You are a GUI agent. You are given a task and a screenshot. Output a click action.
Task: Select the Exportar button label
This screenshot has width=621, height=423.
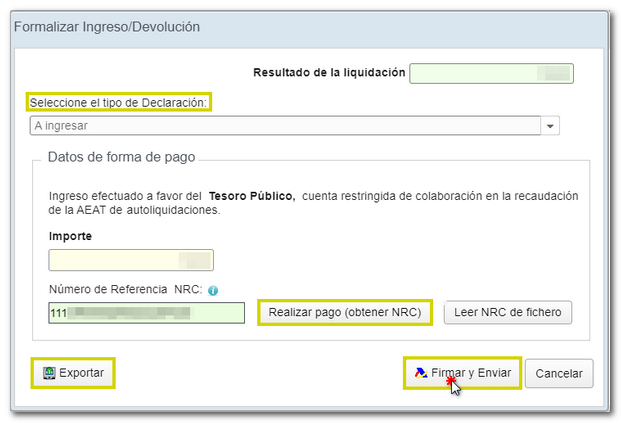[x=81, y=373]
